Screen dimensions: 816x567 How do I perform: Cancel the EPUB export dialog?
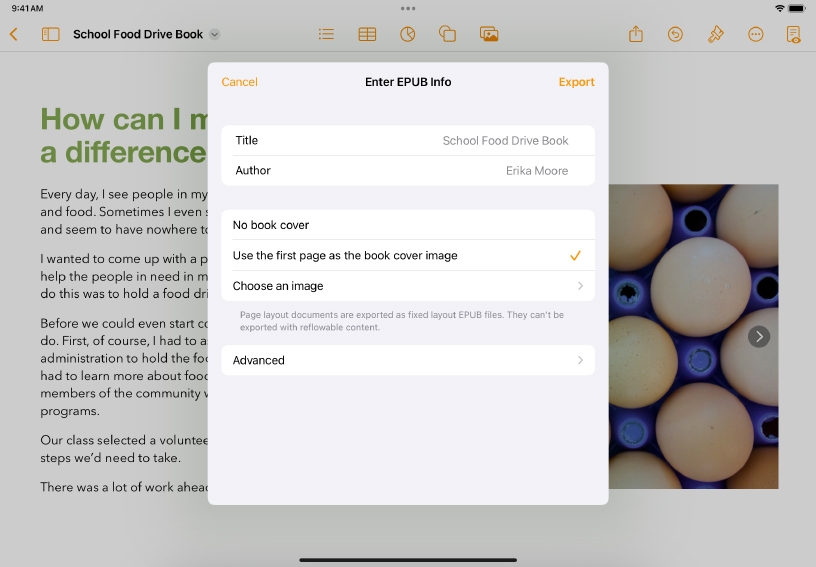pyautogui.click(x=239, y=82)
